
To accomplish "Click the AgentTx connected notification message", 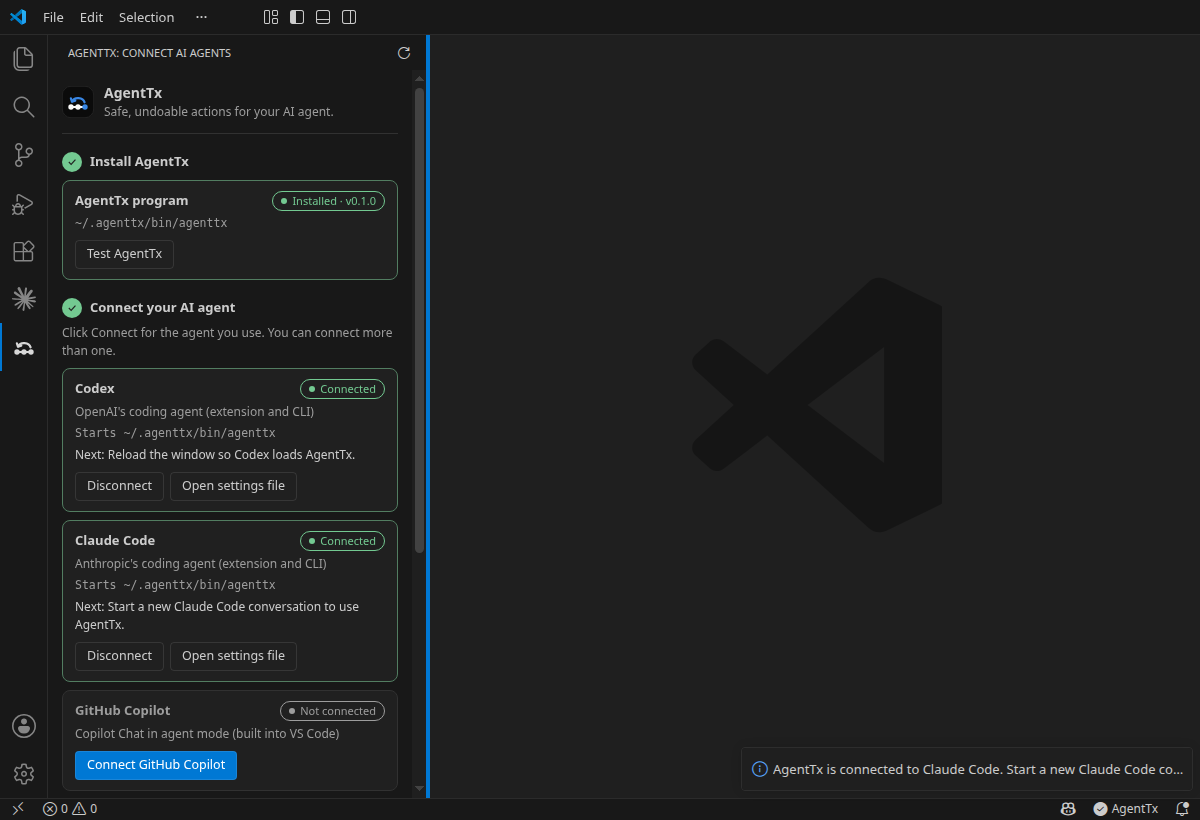I will click(x=978, y=770).
